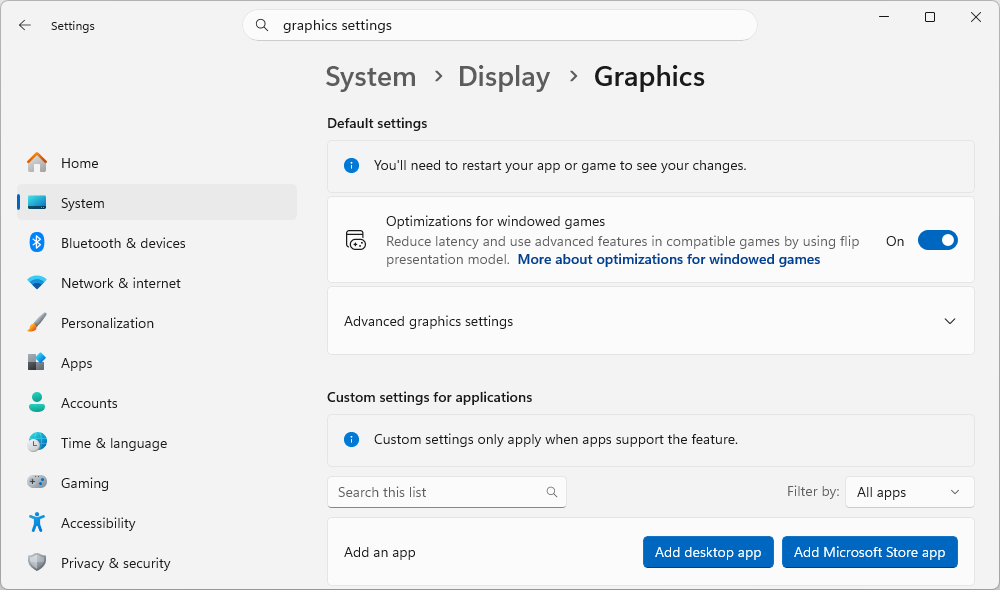Click the Personalization paintbrush icon

pos(37,323)
